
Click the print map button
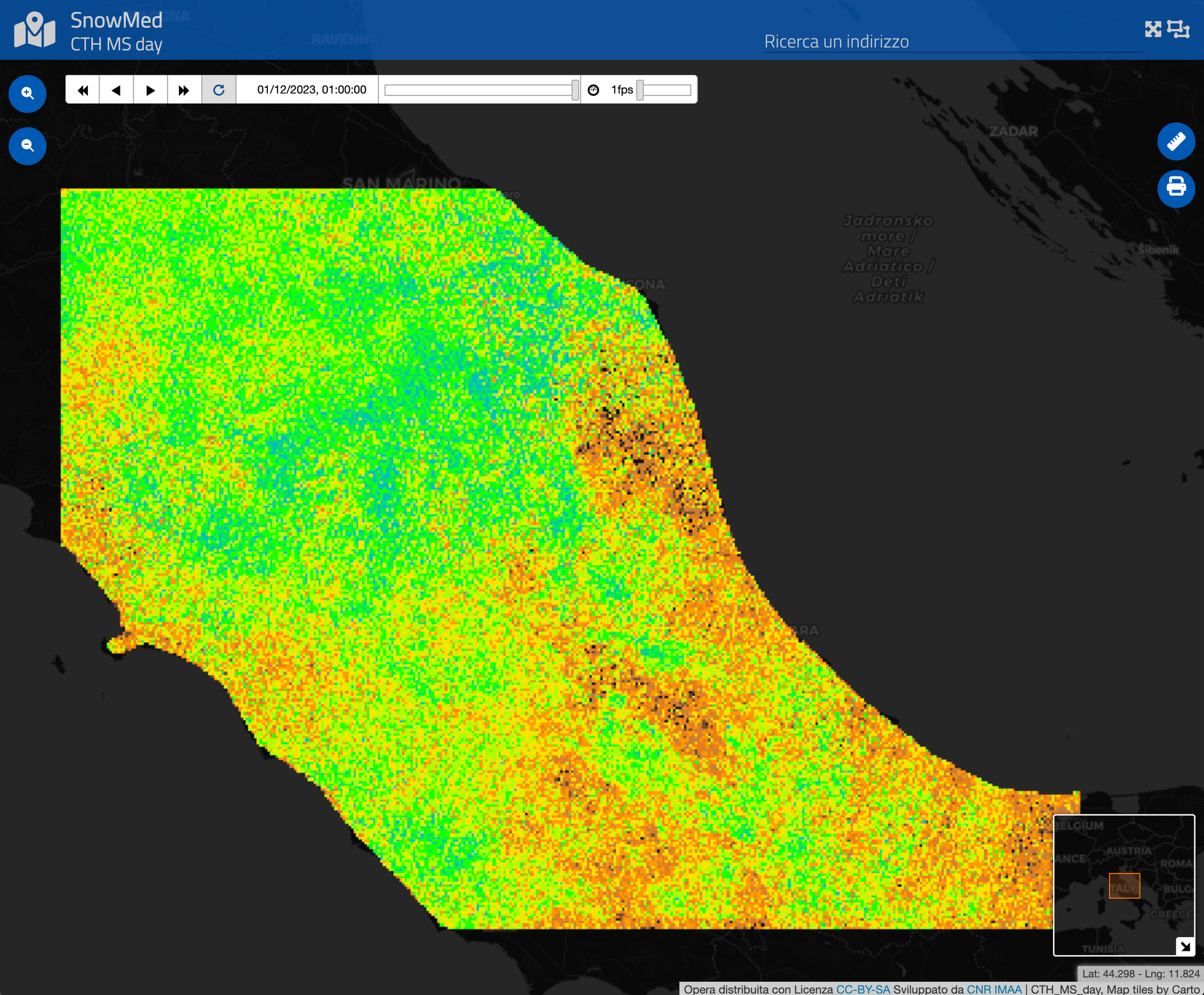coord(1176,188)
